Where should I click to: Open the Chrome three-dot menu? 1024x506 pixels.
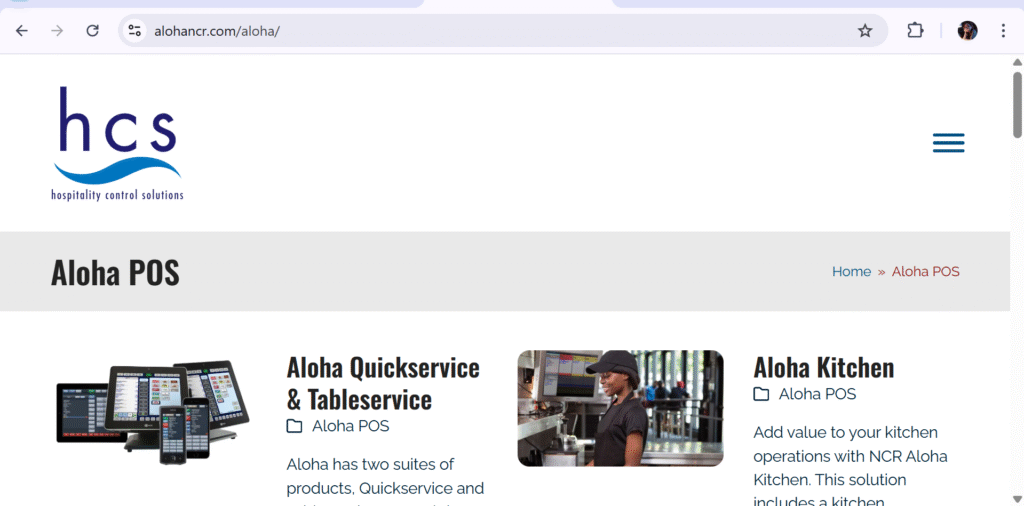[1003, 31]
